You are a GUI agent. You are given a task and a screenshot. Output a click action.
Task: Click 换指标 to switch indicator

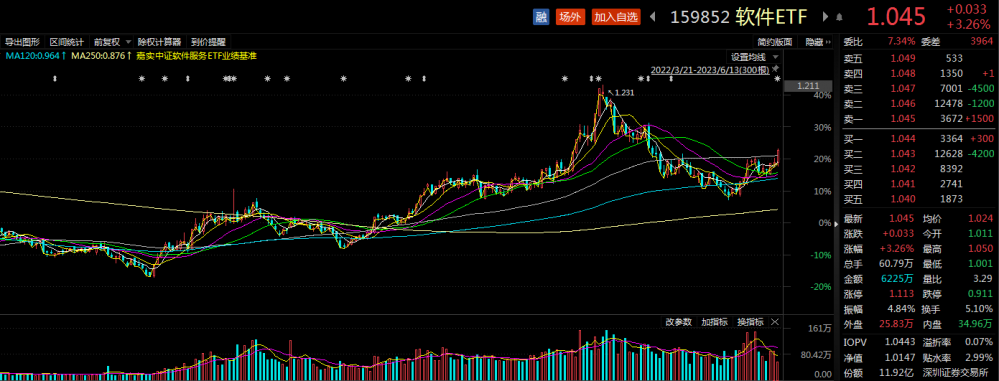pyautogui.click(x=750, y=322)
